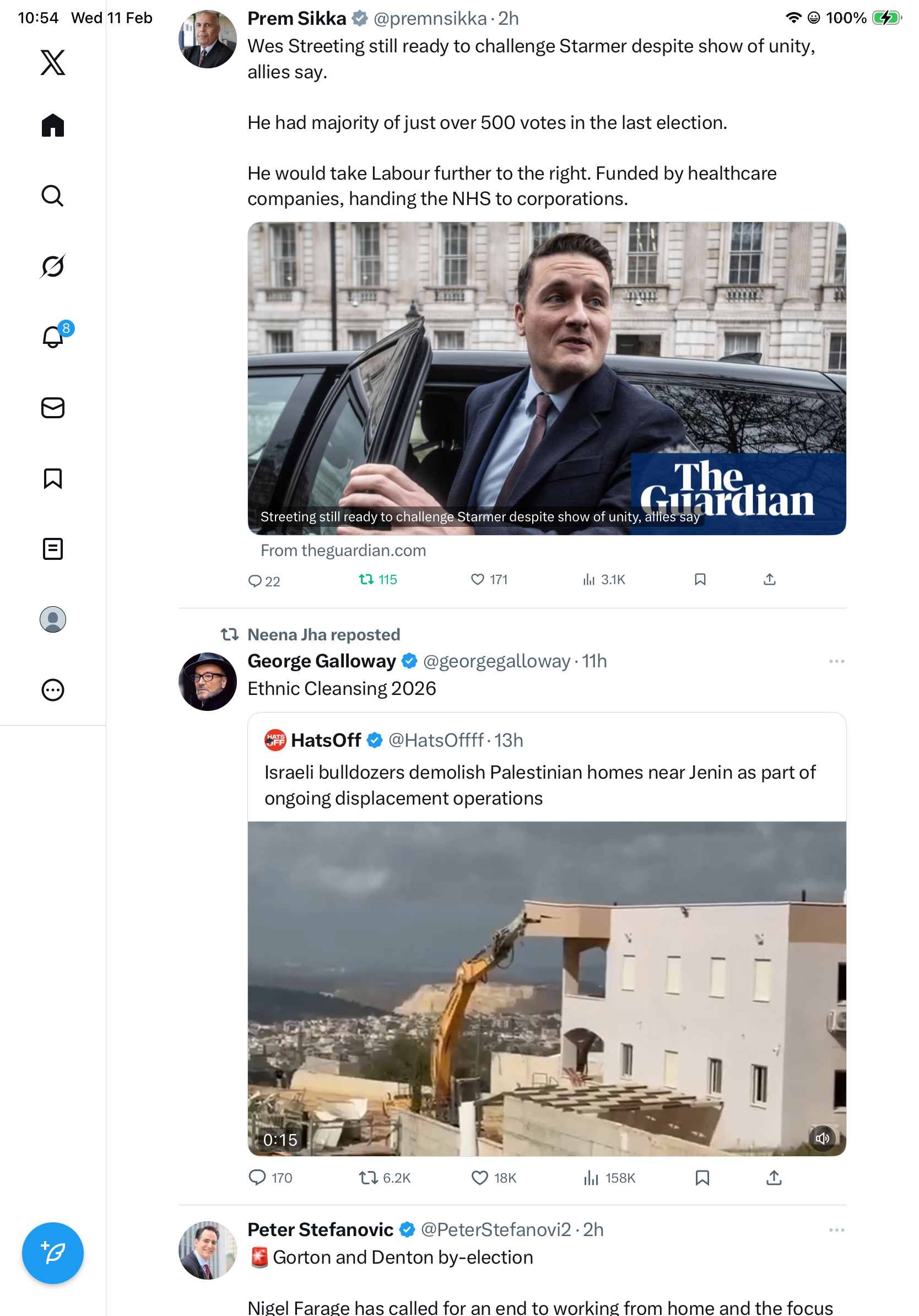Expand the More menu in sidebar

[x=53, y=689]
